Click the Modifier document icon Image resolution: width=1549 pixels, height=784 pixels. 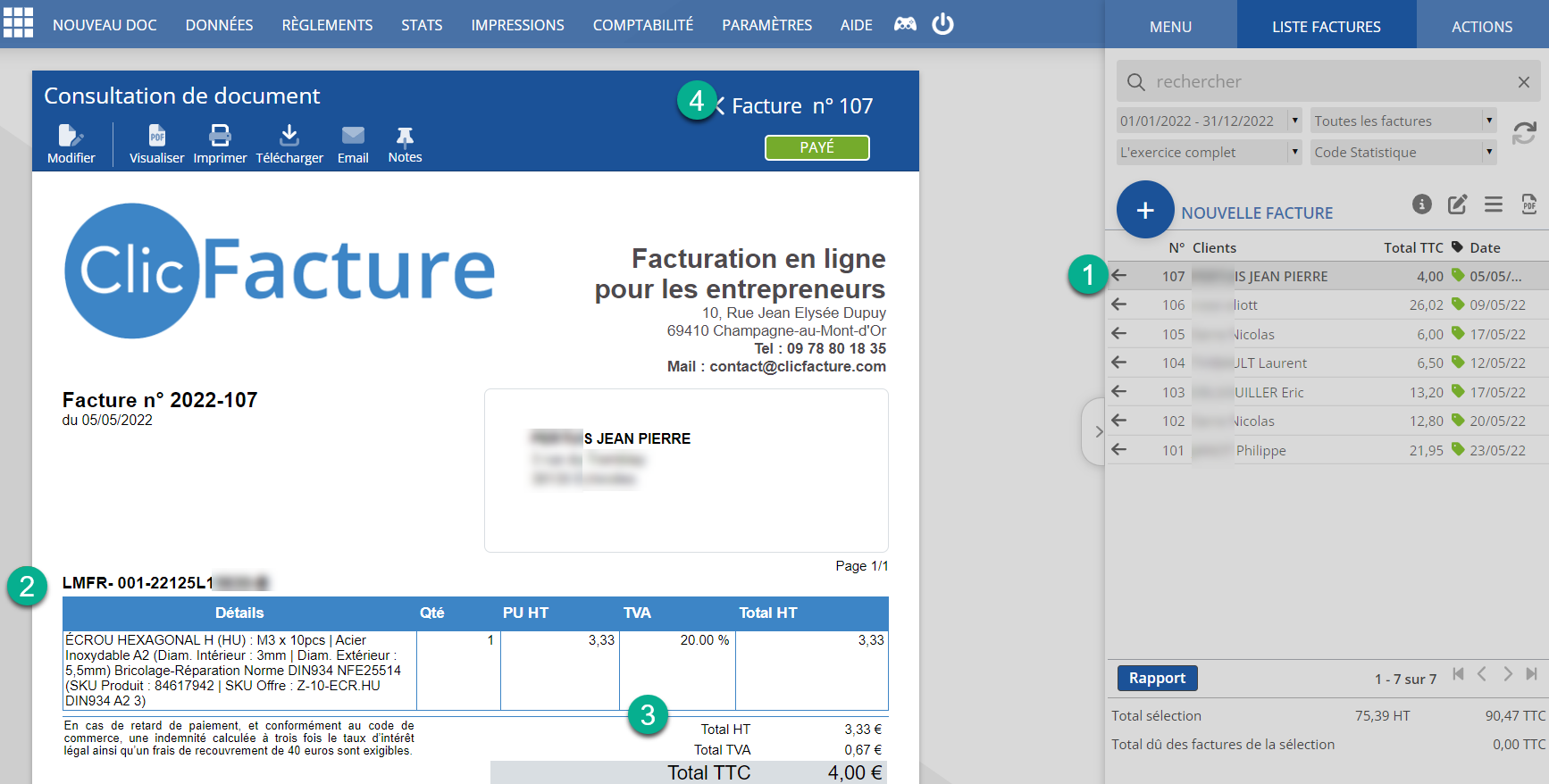coord(71,136)
